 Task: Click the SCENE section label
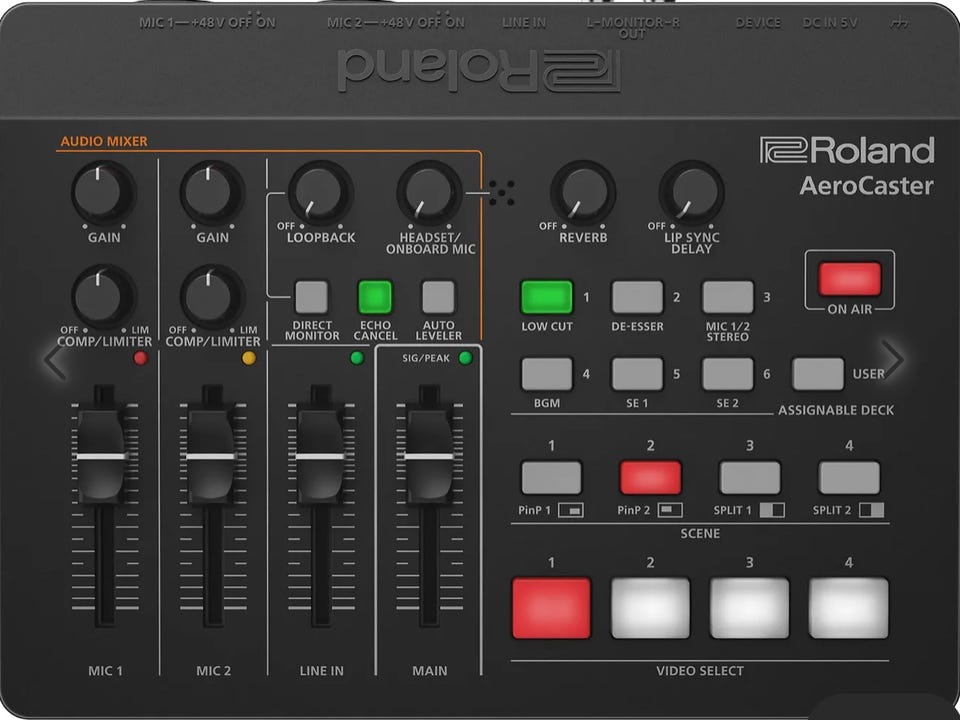click(x=700, y=534)
